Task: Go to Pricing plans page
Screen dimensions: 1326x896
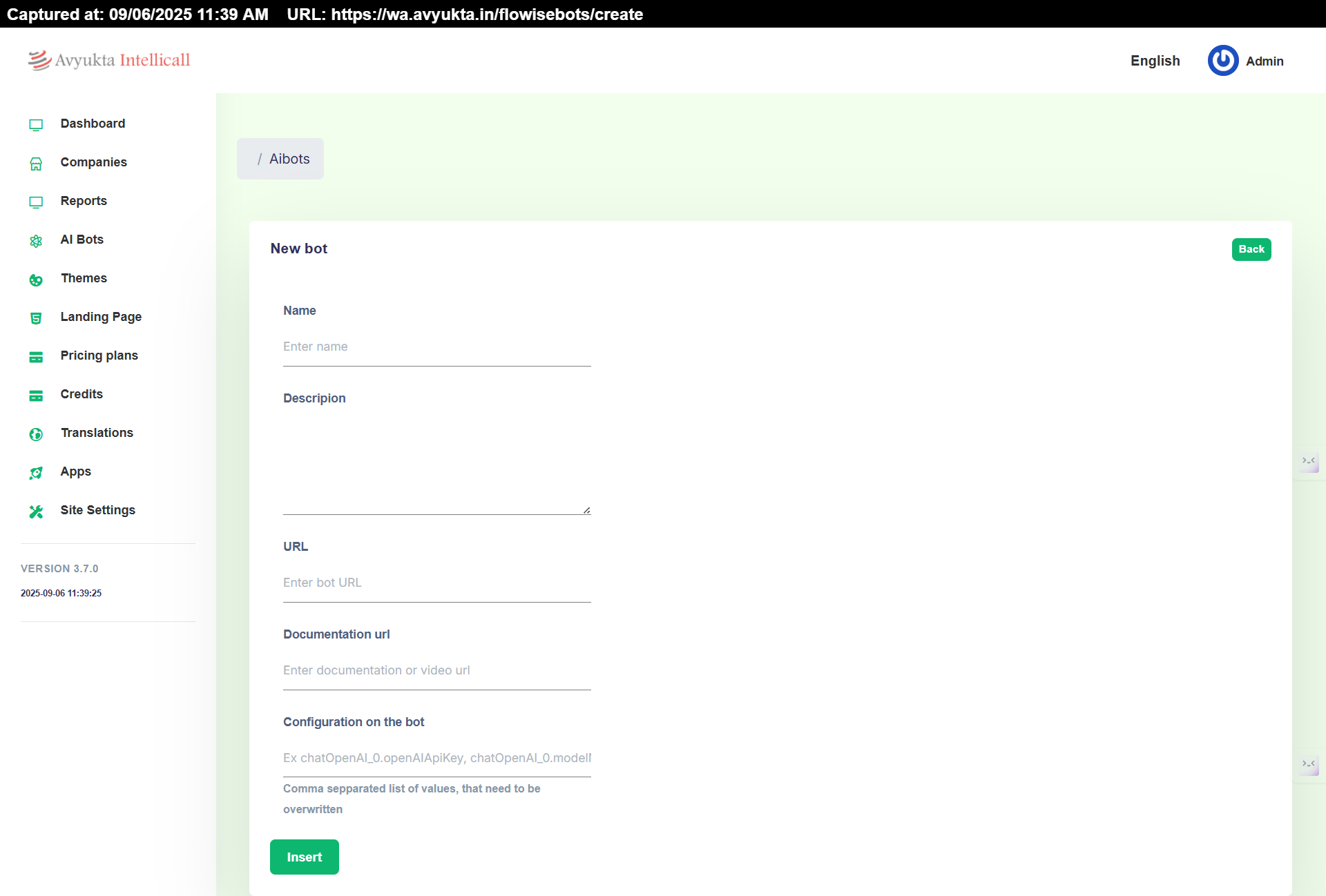Action: [99, 356]
